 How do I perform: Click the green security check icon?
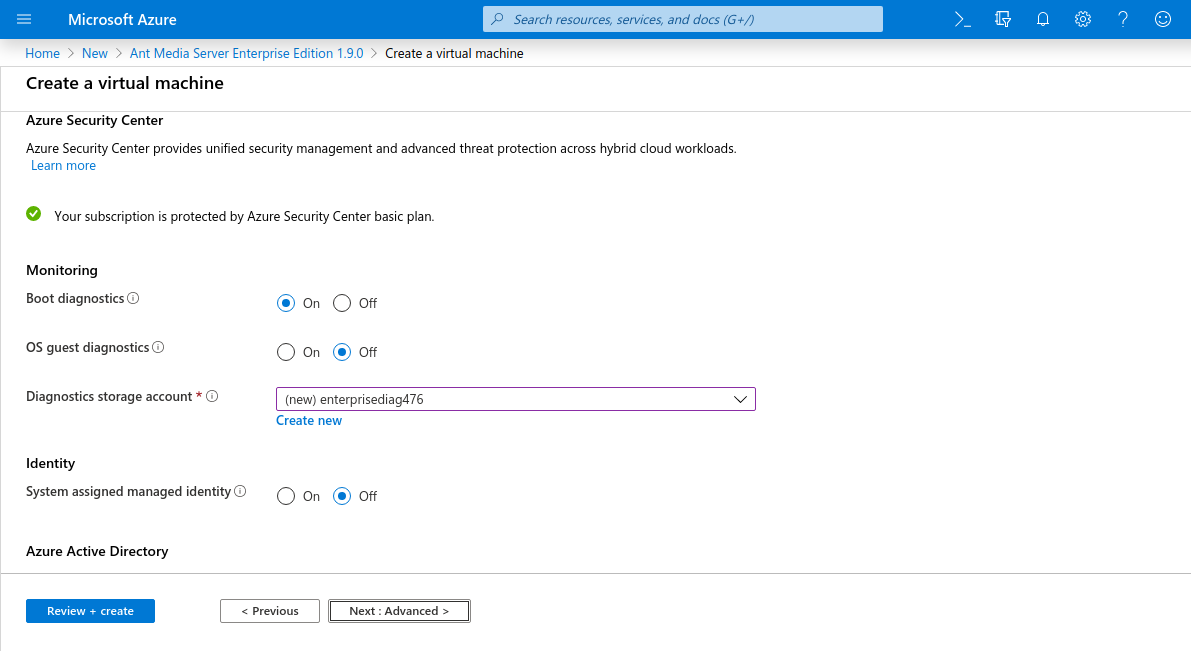click(x=33, y=214)
